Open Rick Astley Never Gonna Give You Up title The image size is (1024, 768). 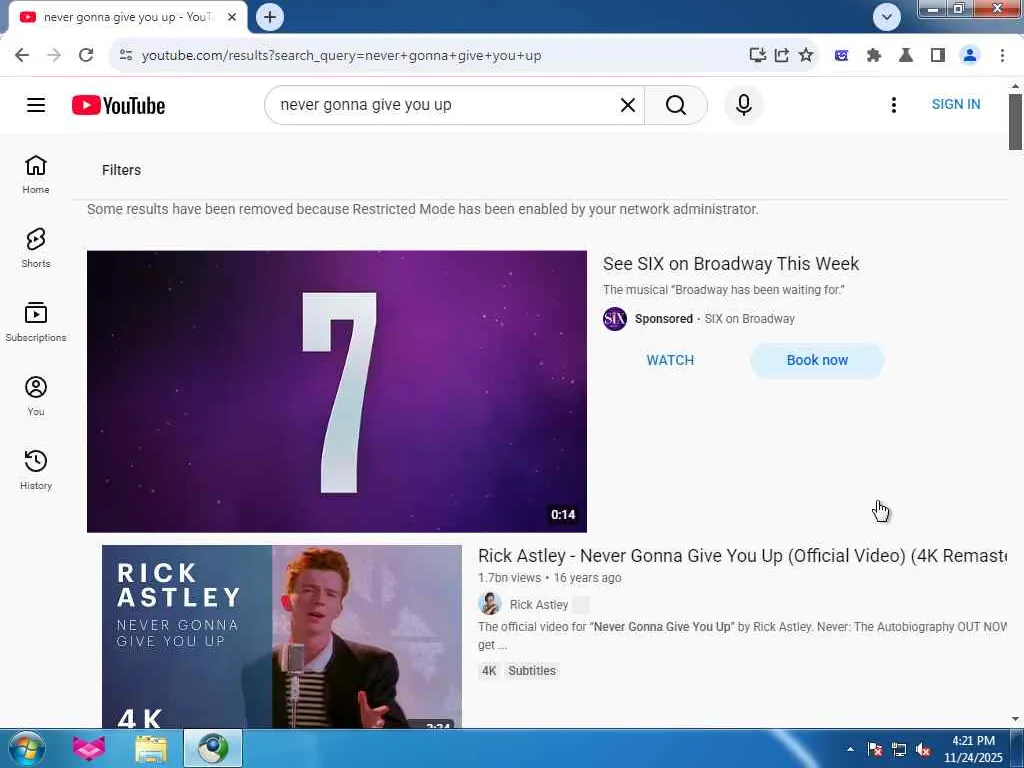(x=743, y=556)
